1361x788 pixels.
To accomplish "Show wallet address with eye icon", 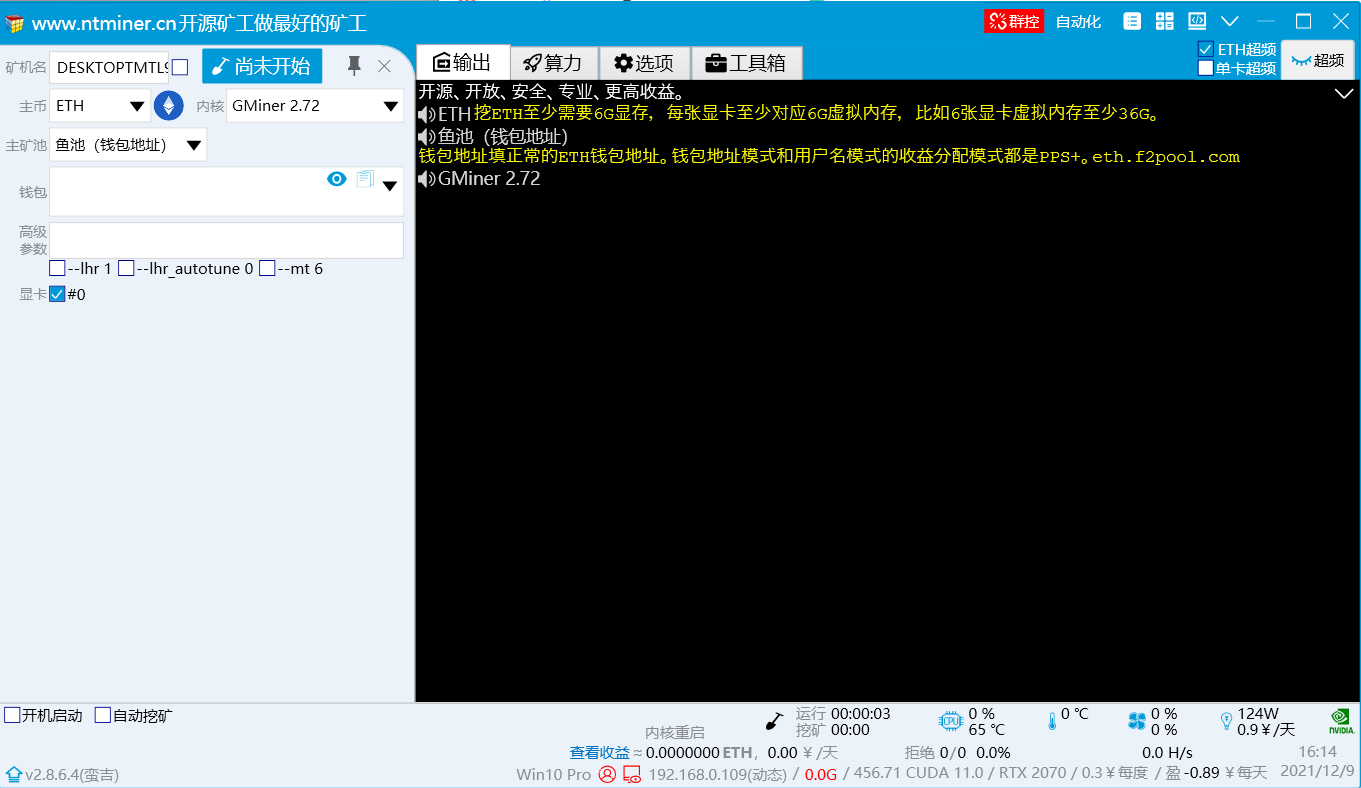I will [337, 179].
